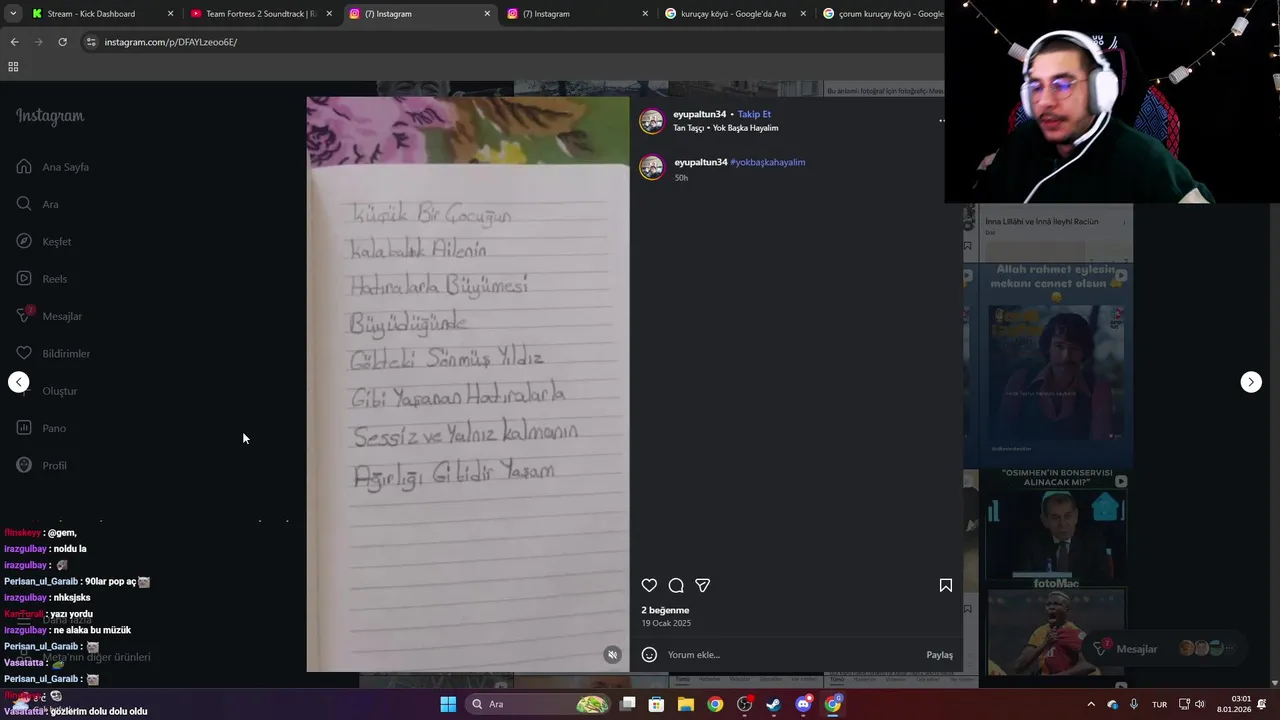Click the browser back button

14,42
